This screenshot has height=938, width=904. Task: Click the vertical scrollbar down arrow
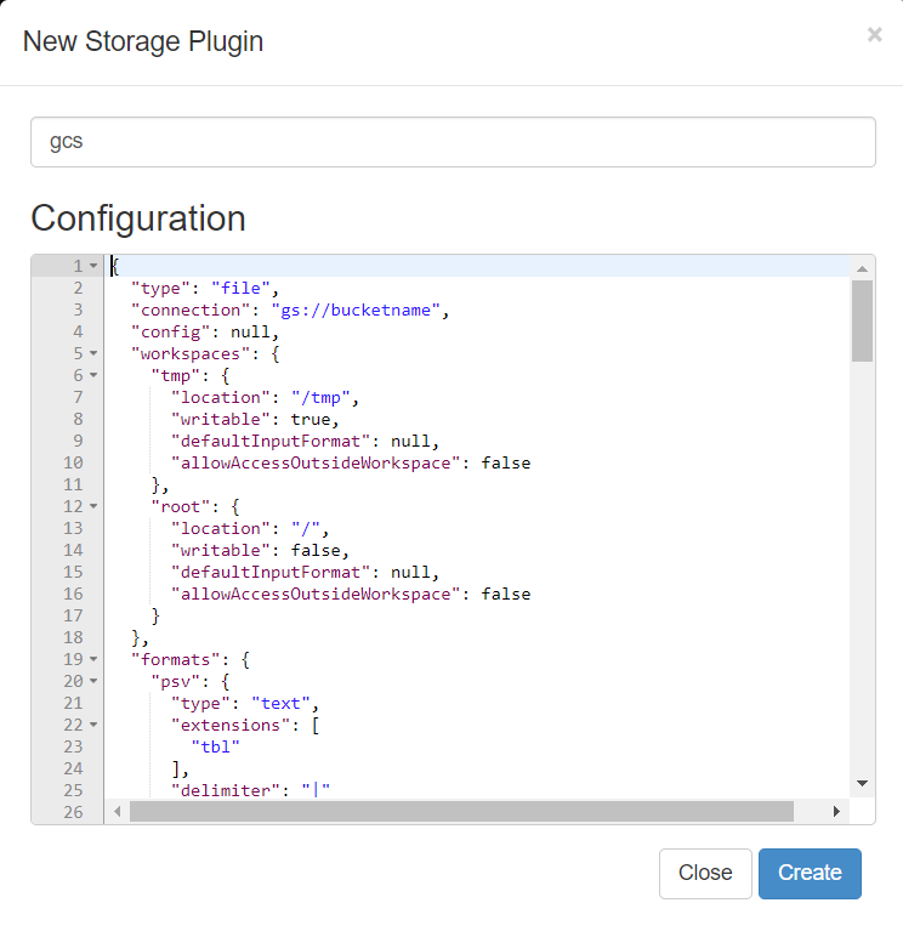pos(861,783)
